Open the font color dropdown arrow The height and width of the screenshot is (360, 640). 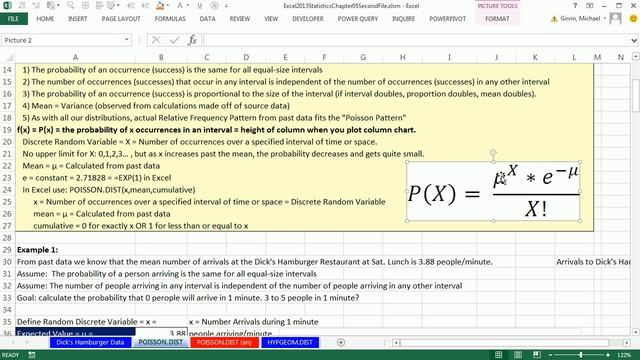[187, 6]
